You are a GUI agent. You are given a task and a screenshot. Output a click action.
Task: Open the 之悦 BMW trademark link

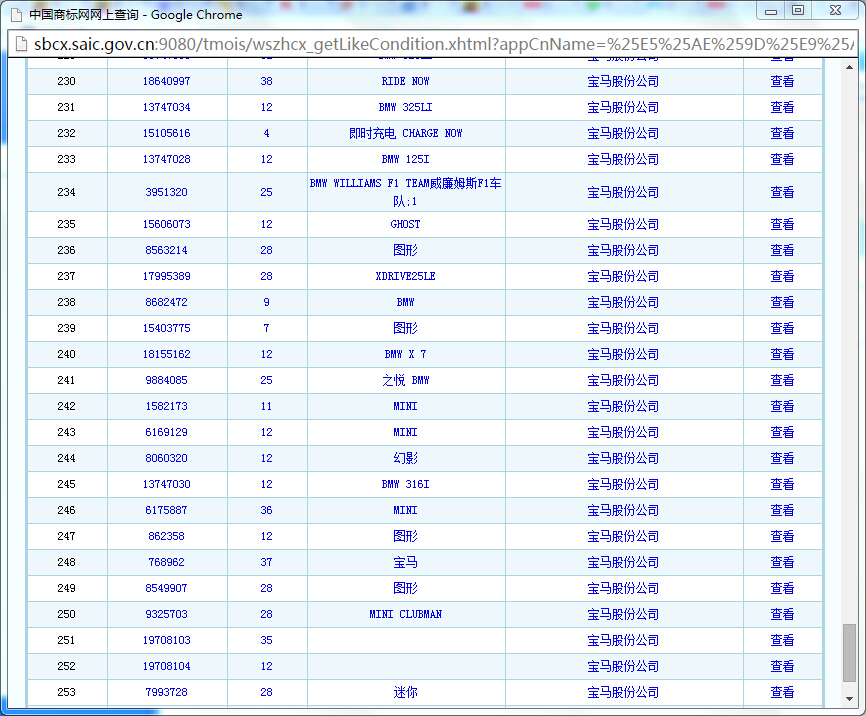pyautogui.click(x=405, y=380)
